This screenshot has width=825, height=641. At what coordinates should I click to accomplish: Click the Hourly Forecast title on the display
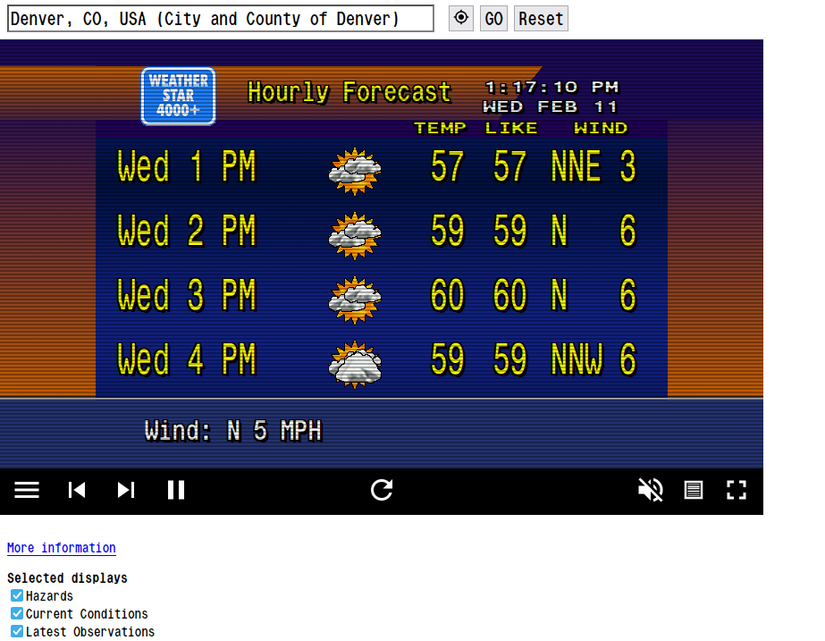tap(348, 91)
